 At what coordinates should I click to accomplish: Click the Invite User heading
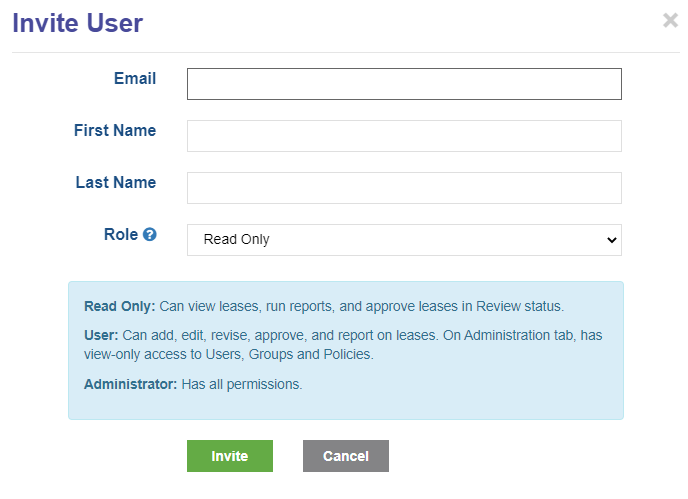click(x=78, y=23)
